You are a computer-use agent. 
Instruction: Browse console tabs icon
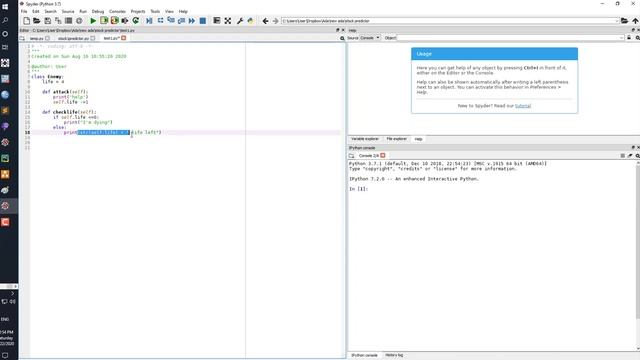(351, 156)
